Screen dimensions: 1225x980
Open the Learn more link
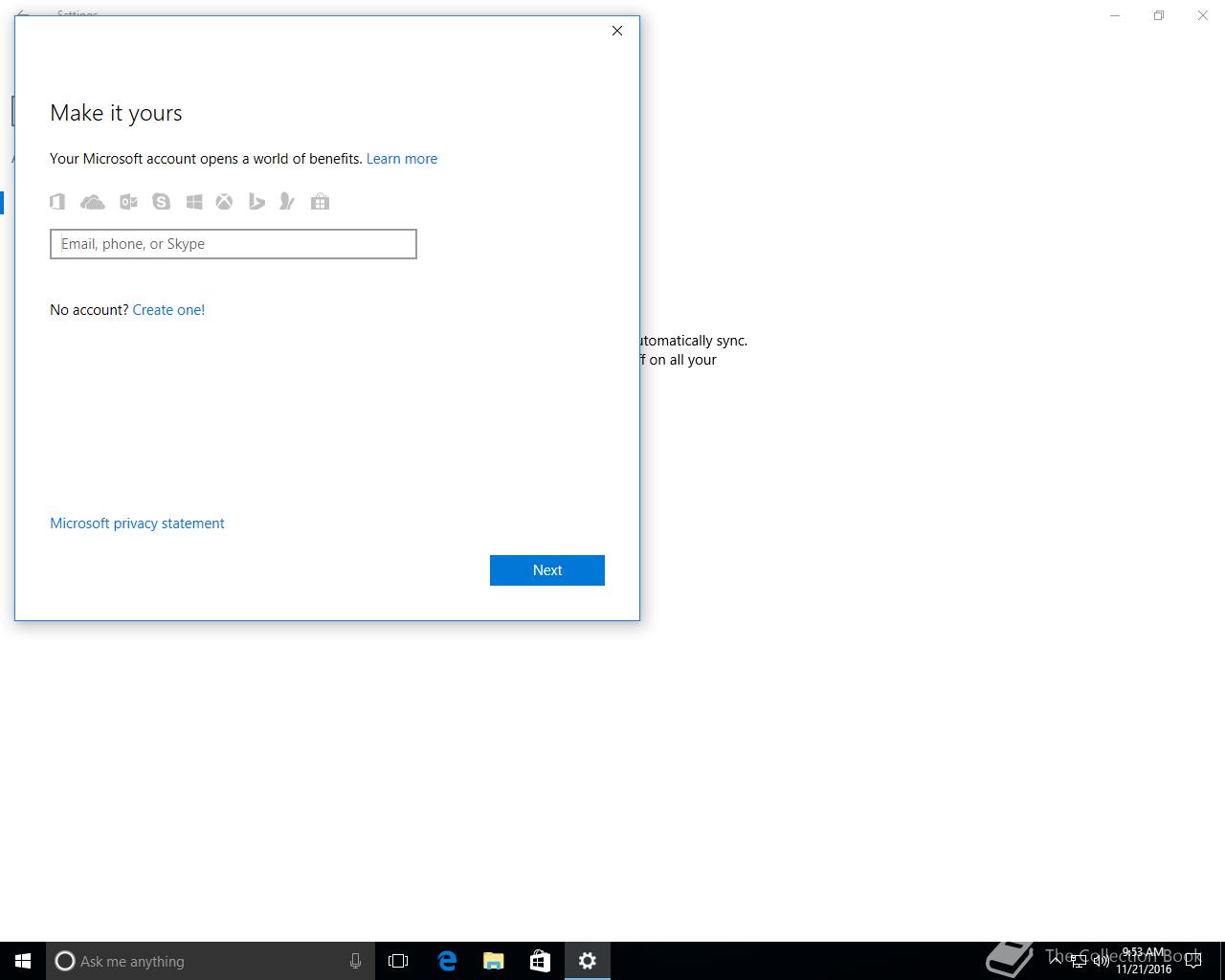[x=402, y=159]
